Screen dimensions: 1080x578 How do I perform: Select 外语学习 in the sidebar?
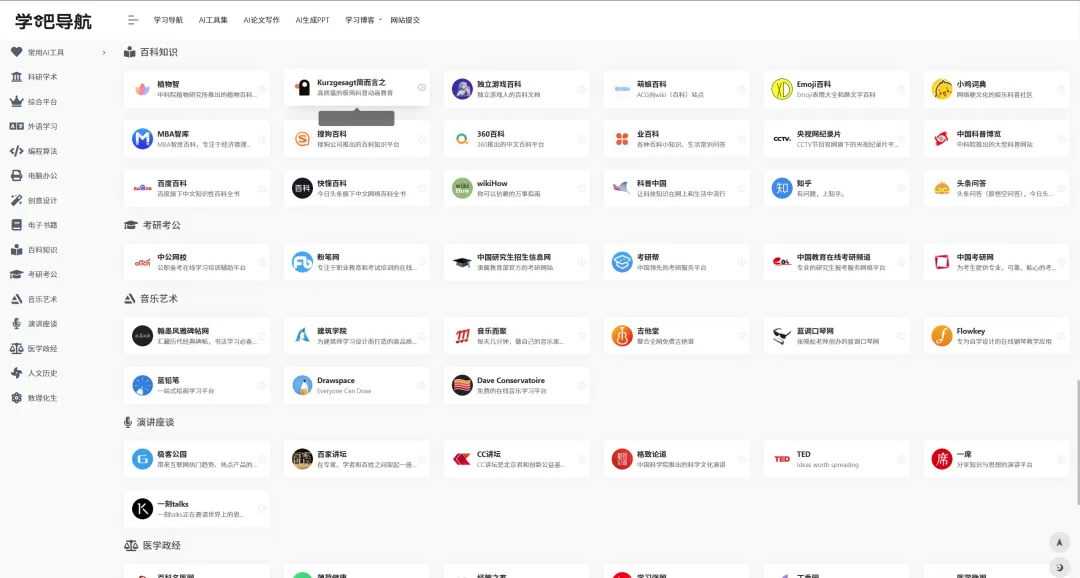42,127
